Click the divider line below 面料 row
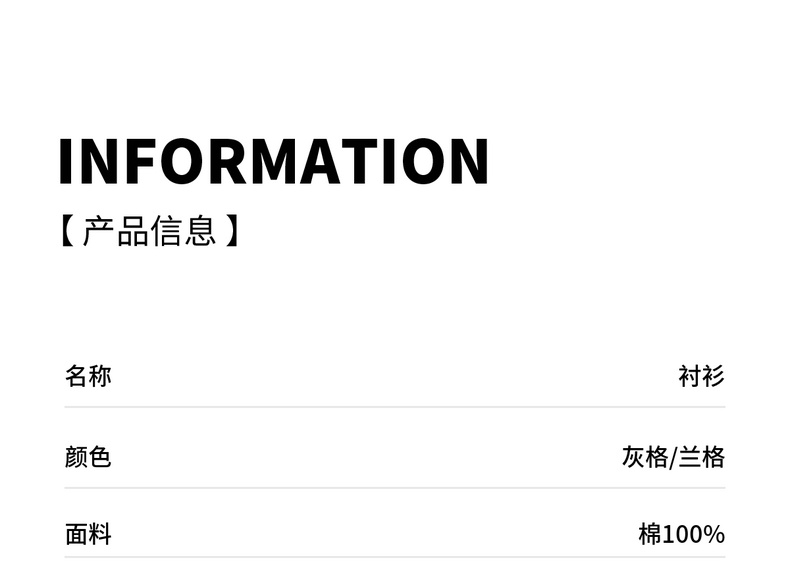This screenshot has width=790, height=581. [x=395, y=558]
